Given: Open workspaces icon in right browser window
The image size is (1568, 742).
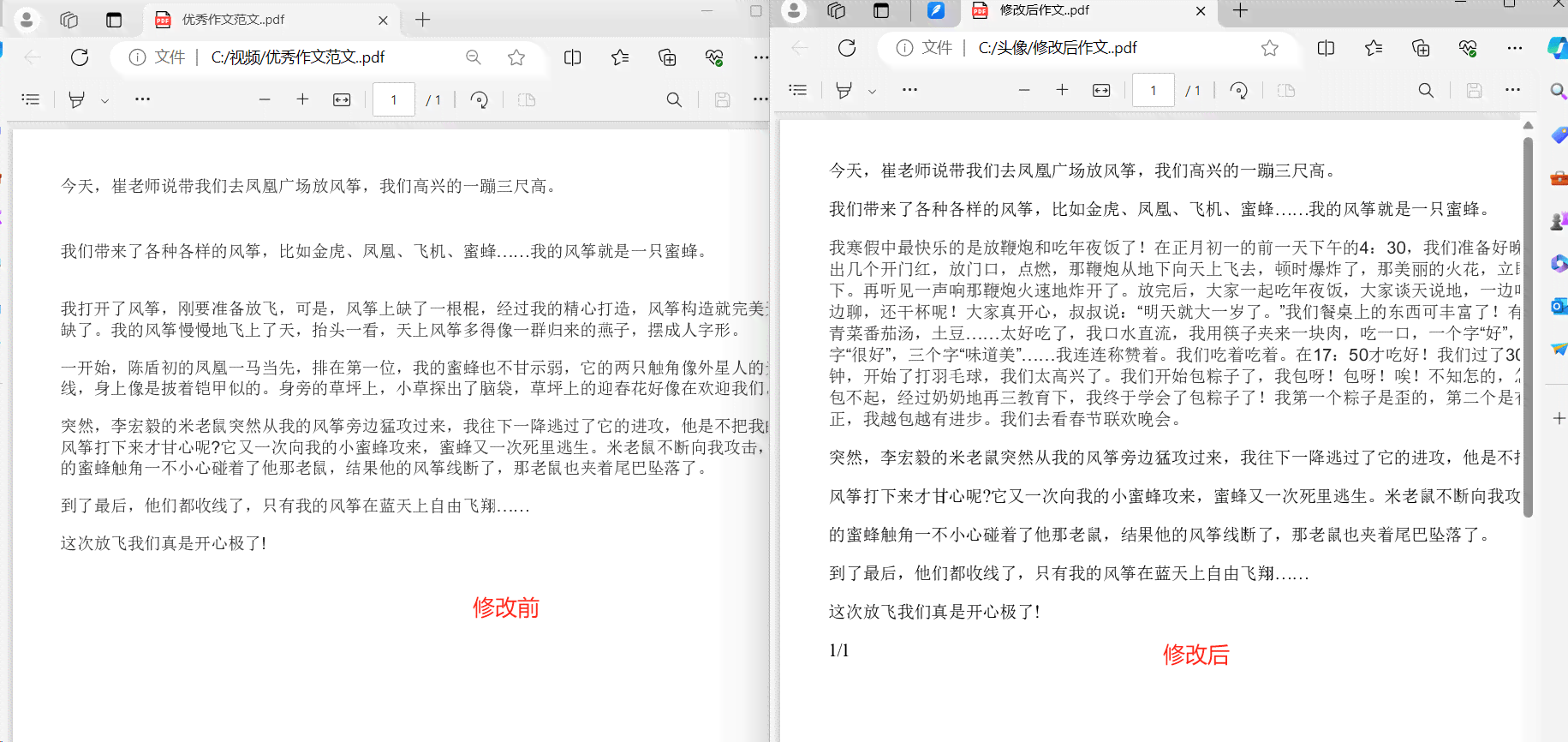Looking at the screenshot, I should (x=837, y=10).
